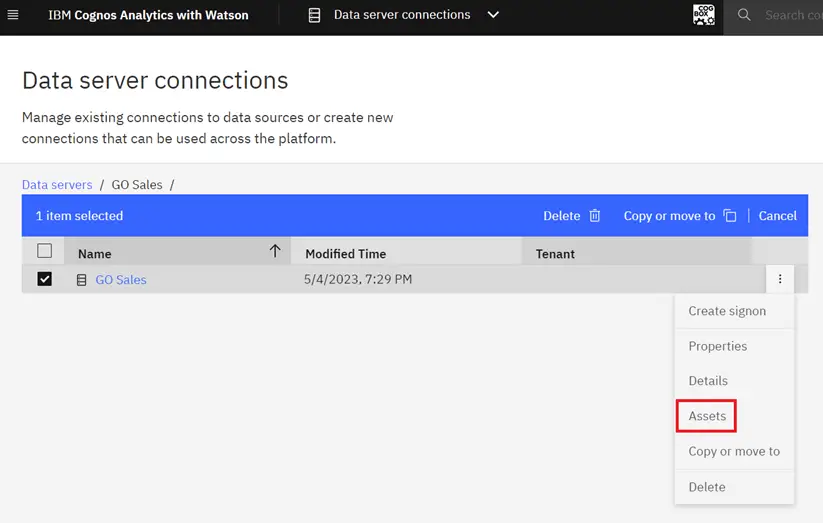Select Details in the context menu
This screenshot has width=823, height=523.
click(x=708, y=381)
